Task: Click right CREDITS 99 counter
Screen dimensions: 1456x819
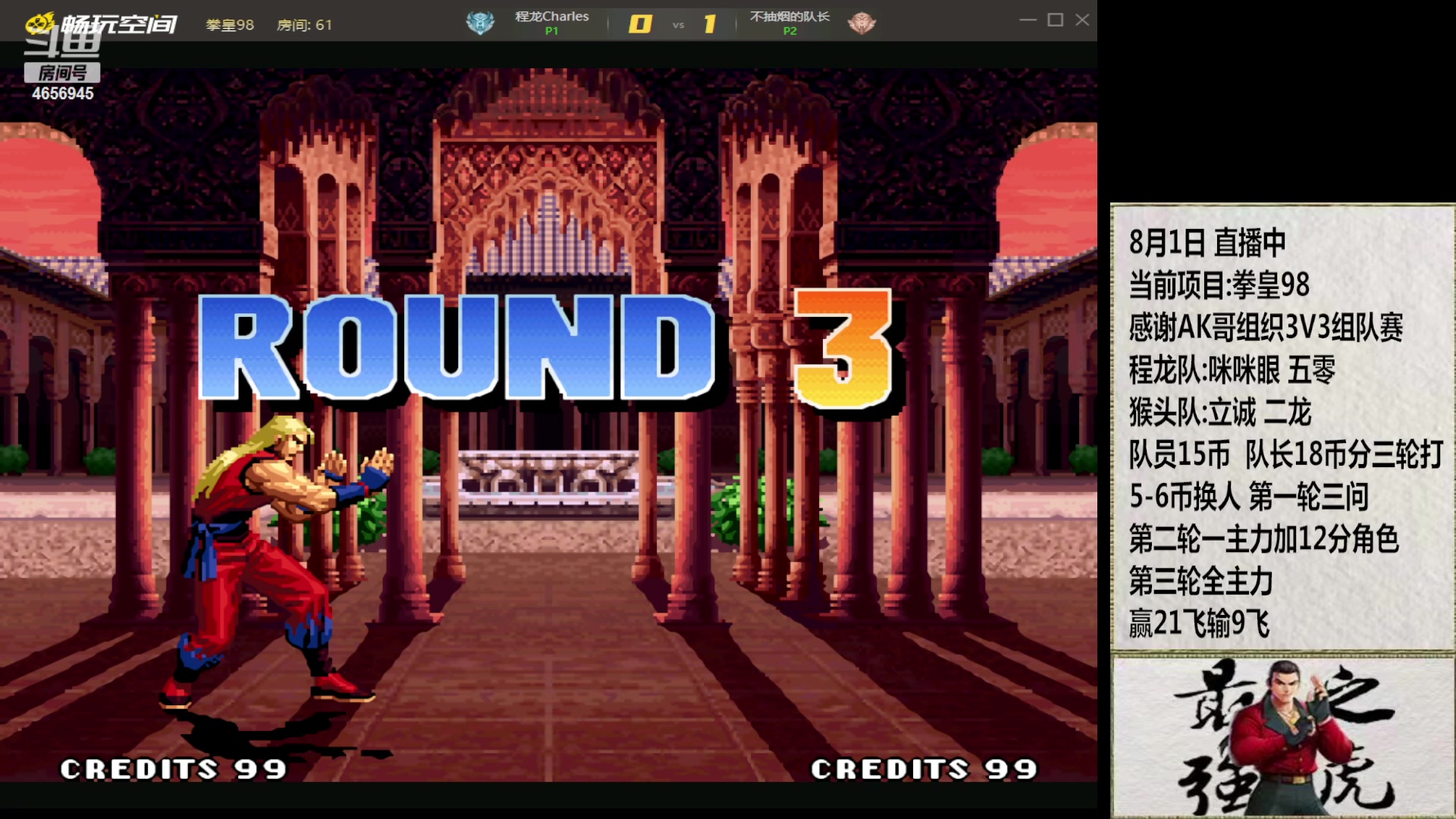Action: 924,769
